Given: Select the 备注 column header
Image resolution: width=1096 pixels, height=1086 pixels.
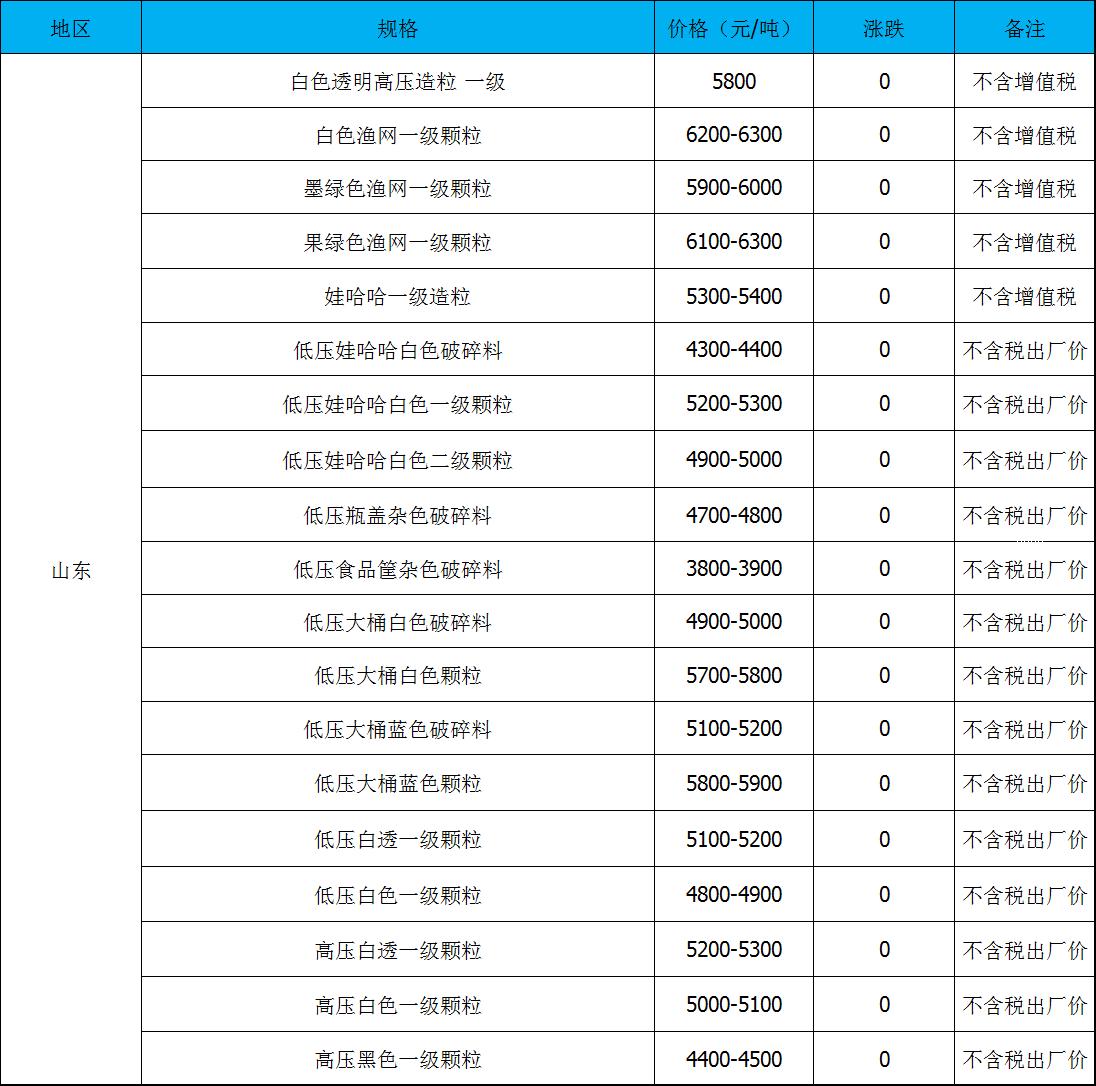Looking at the screenshot, I should (x=1024, y=28).
